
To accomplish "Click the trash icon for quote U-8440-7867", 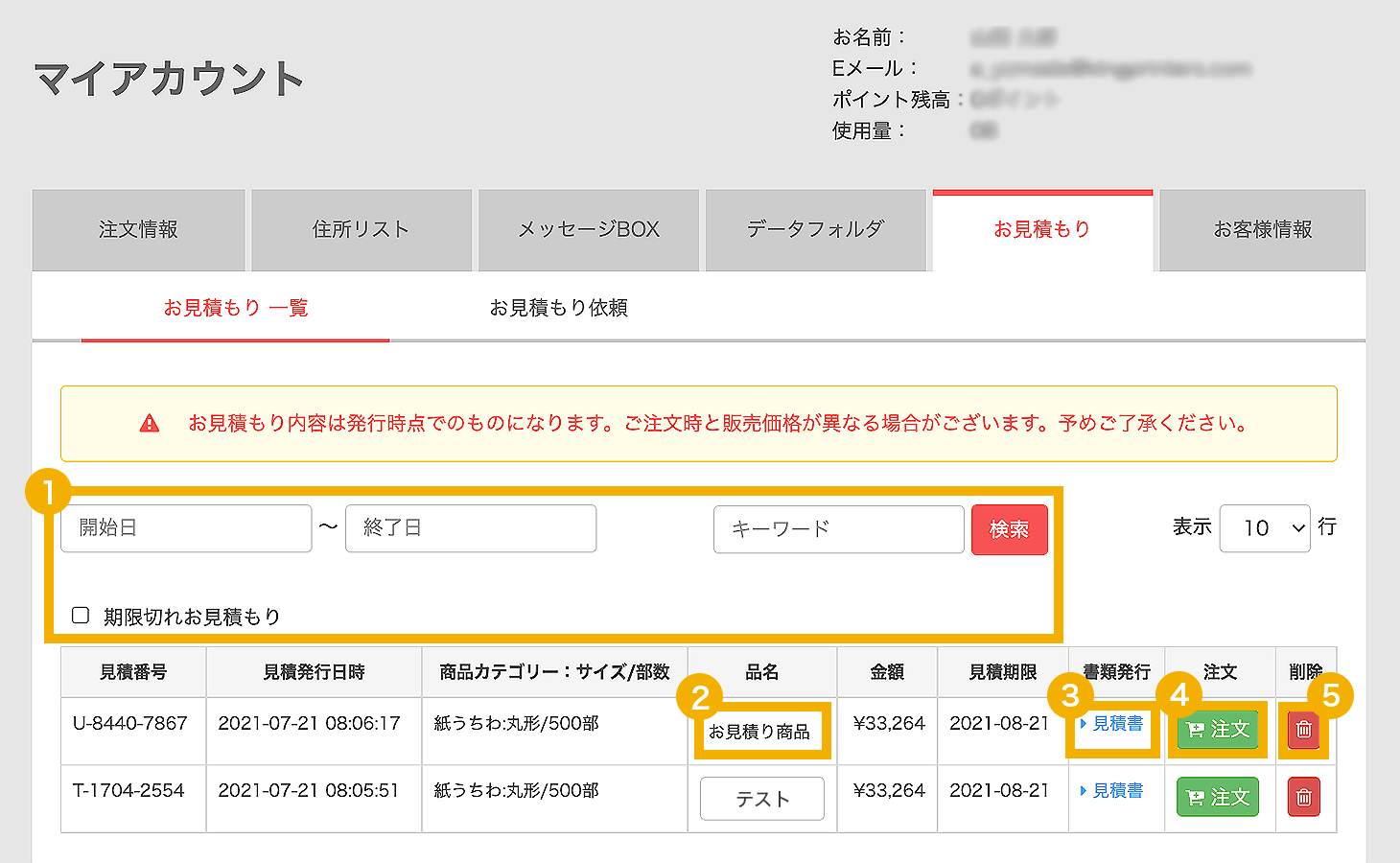I will click(1303, 730).
